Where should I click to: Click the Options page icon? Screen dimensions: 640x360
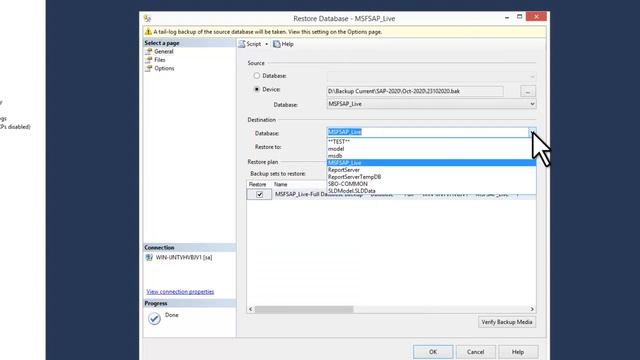149,69
